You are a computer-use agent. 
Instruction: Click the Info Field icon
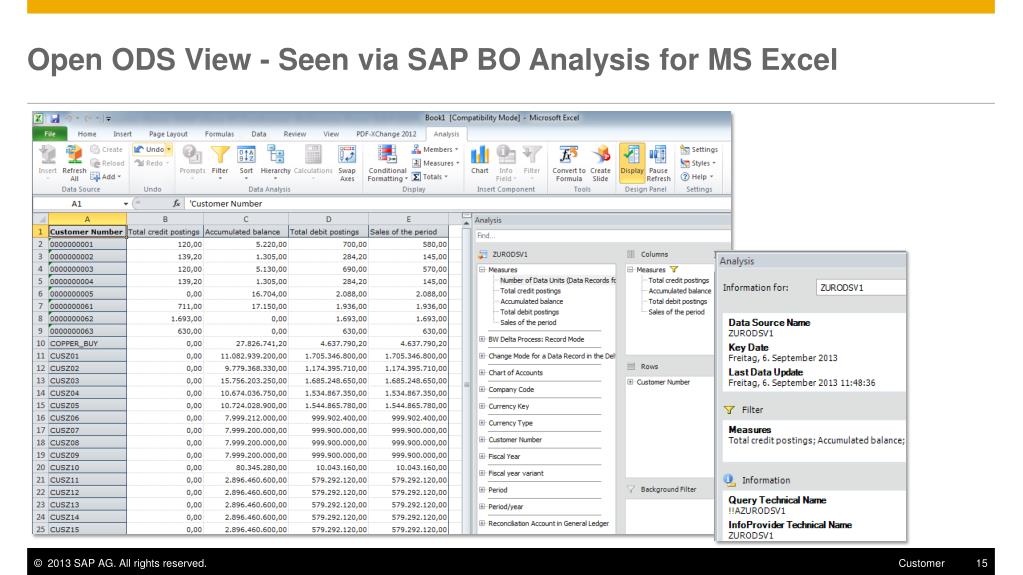click(x=506, y=163)
